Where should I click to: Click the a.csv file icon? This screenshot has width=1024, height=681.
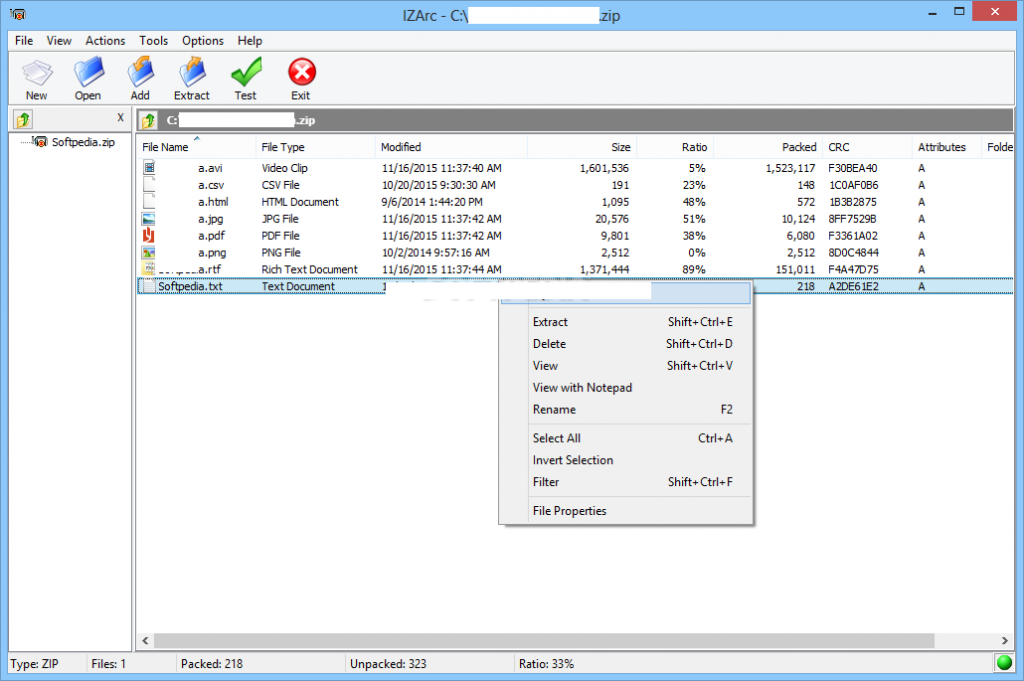point(149,185)
